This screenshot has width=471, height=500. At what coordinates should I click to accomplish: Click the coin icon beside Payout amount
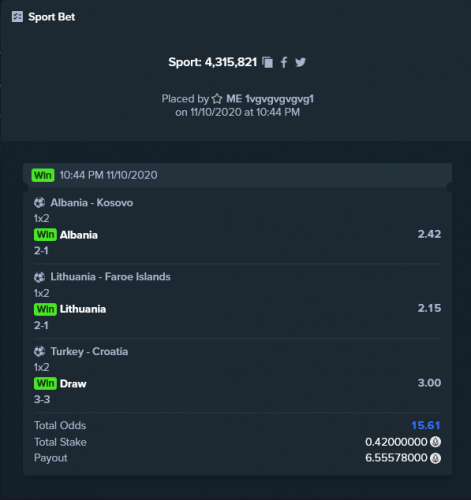[x=435, y=458]
